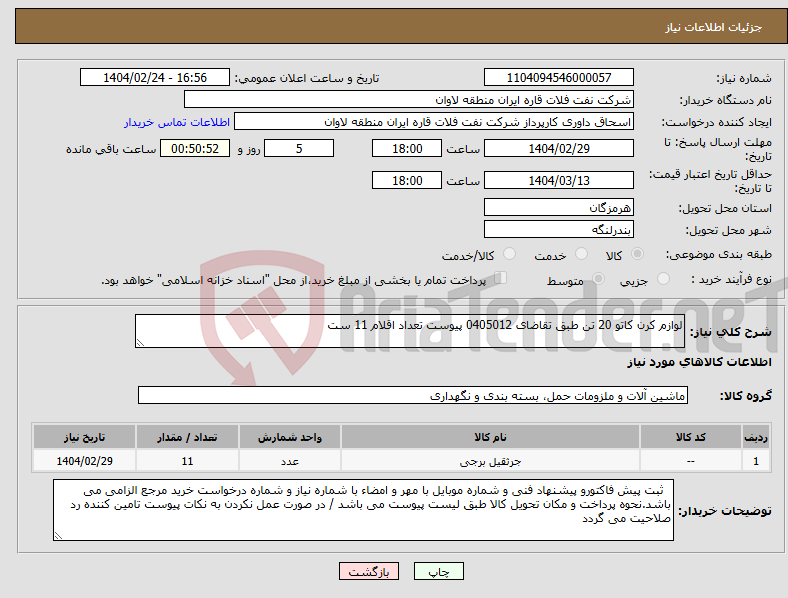Click the delivery city field بندرلنگه
The height and width of the screenshot is (598, 788).
[559, 229]
